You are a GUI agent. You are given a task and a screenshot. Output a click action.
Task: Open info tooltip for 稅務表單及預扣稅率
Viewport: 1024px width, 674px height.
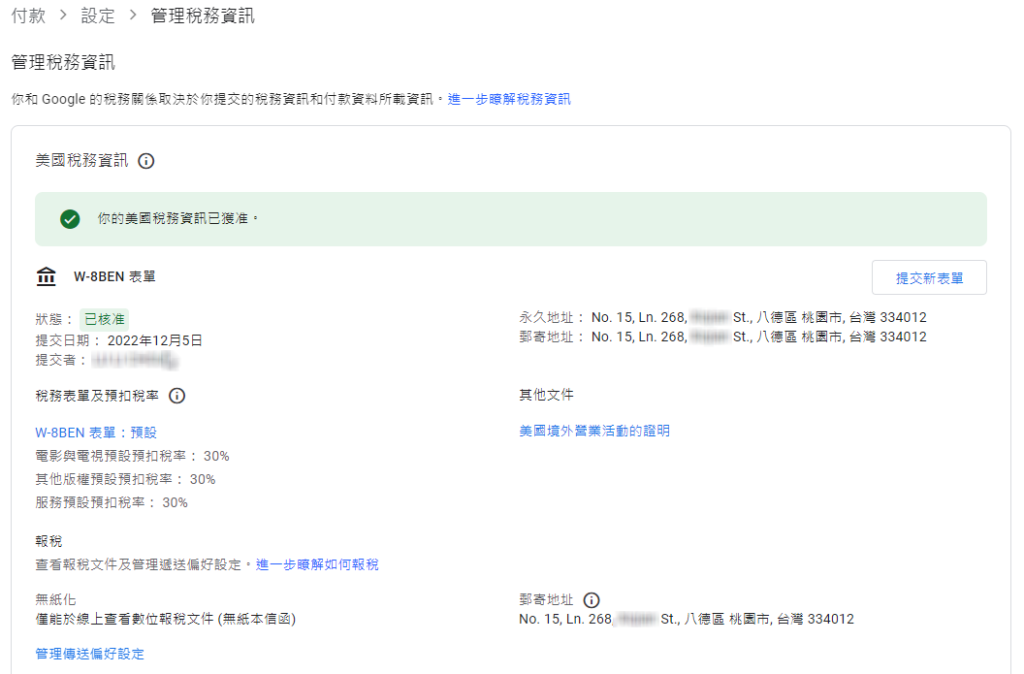point(177,396)
